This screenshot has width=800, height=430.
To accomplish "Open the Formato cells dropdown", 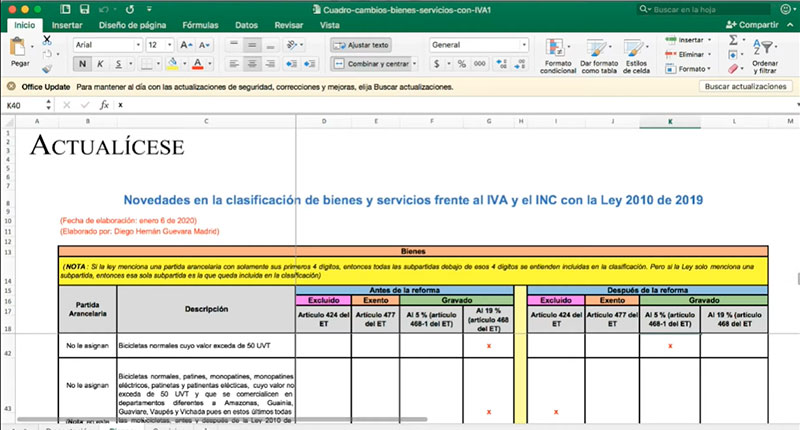I will point(688,69).
